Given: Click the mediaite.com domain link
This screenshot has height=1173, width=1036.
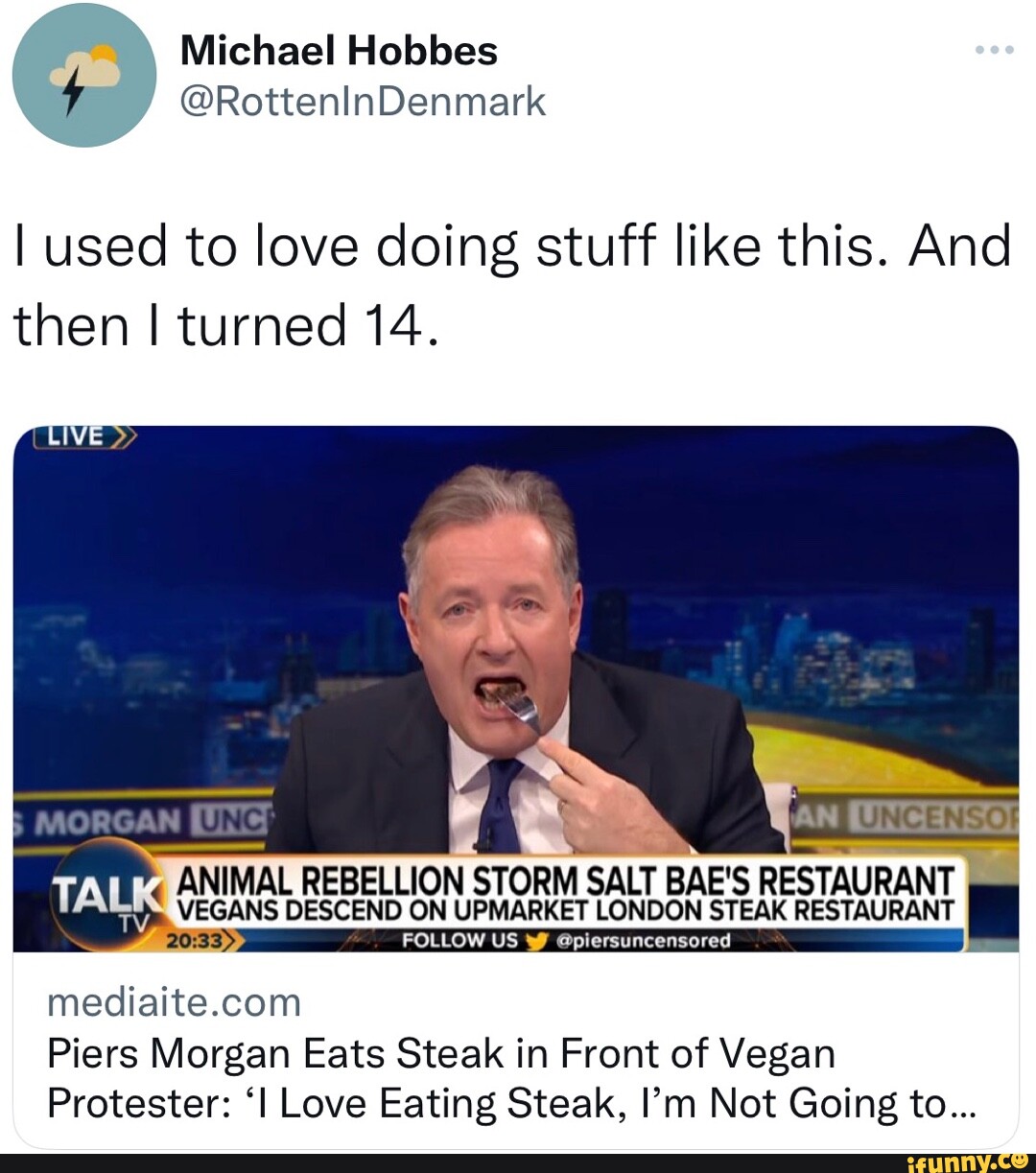Looking at the screenshot, I should click(x=174, y=1002).
